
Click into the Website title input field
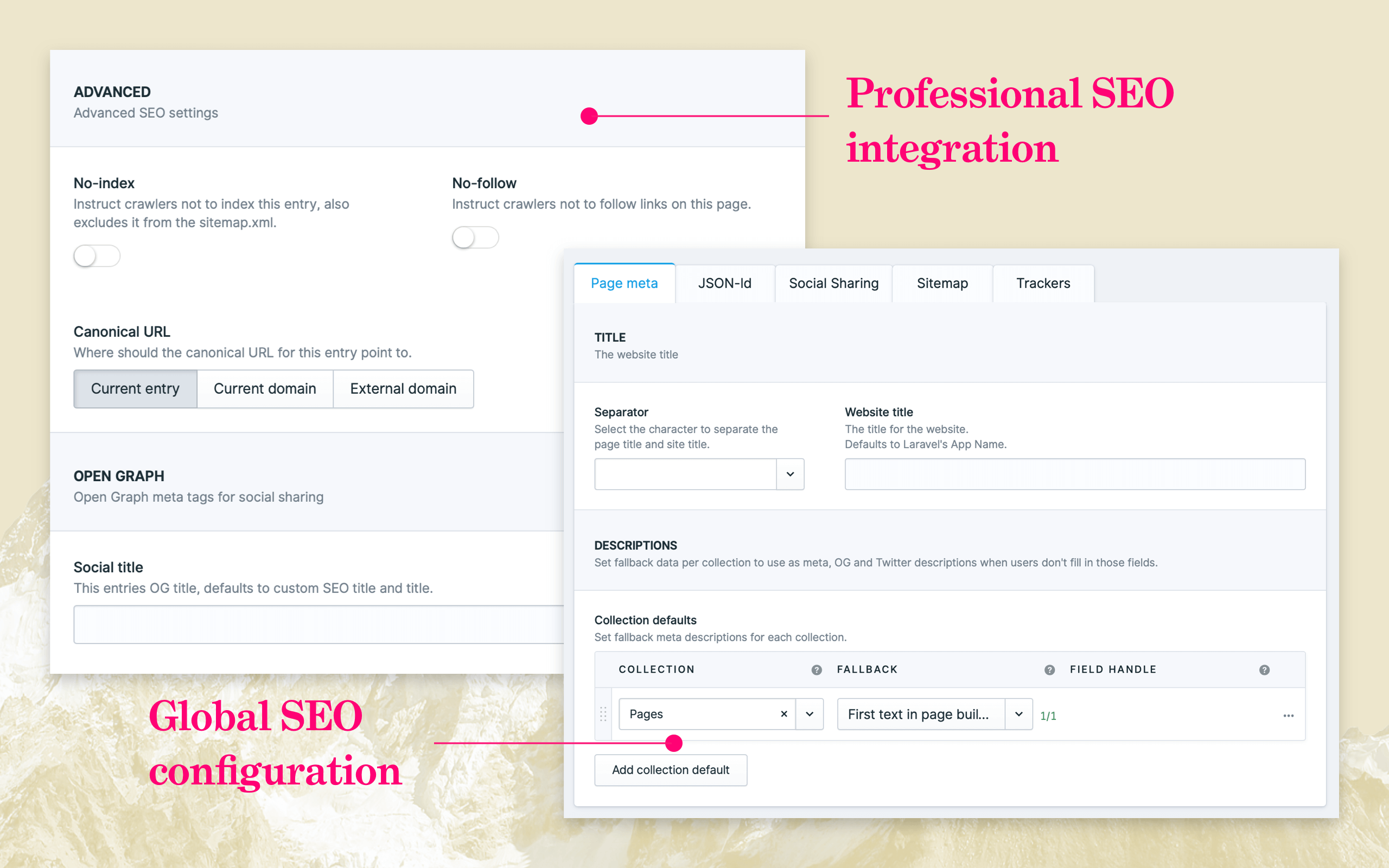click(x=1074, y=474)
